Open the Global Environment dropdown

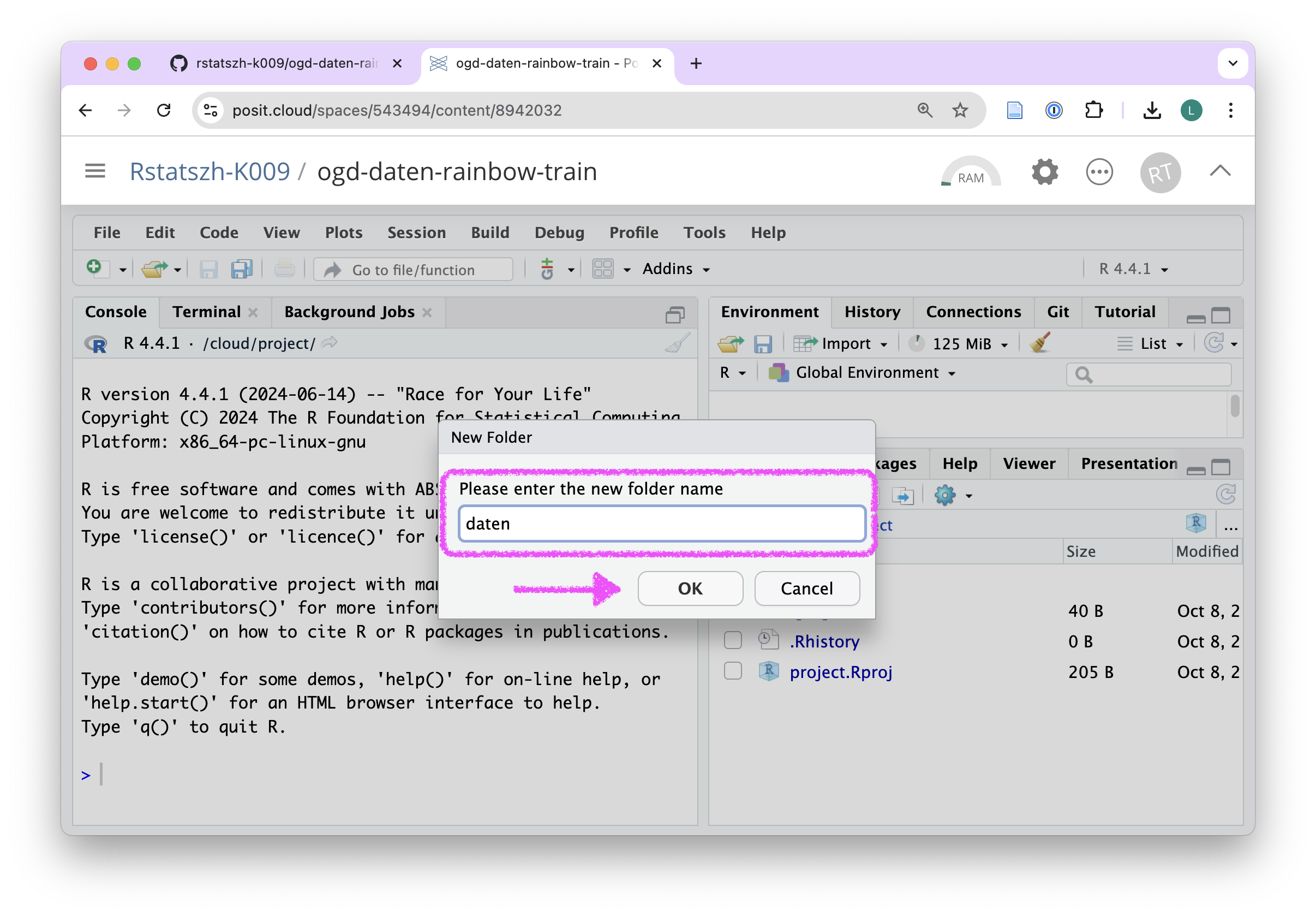(x=862, y=373)
